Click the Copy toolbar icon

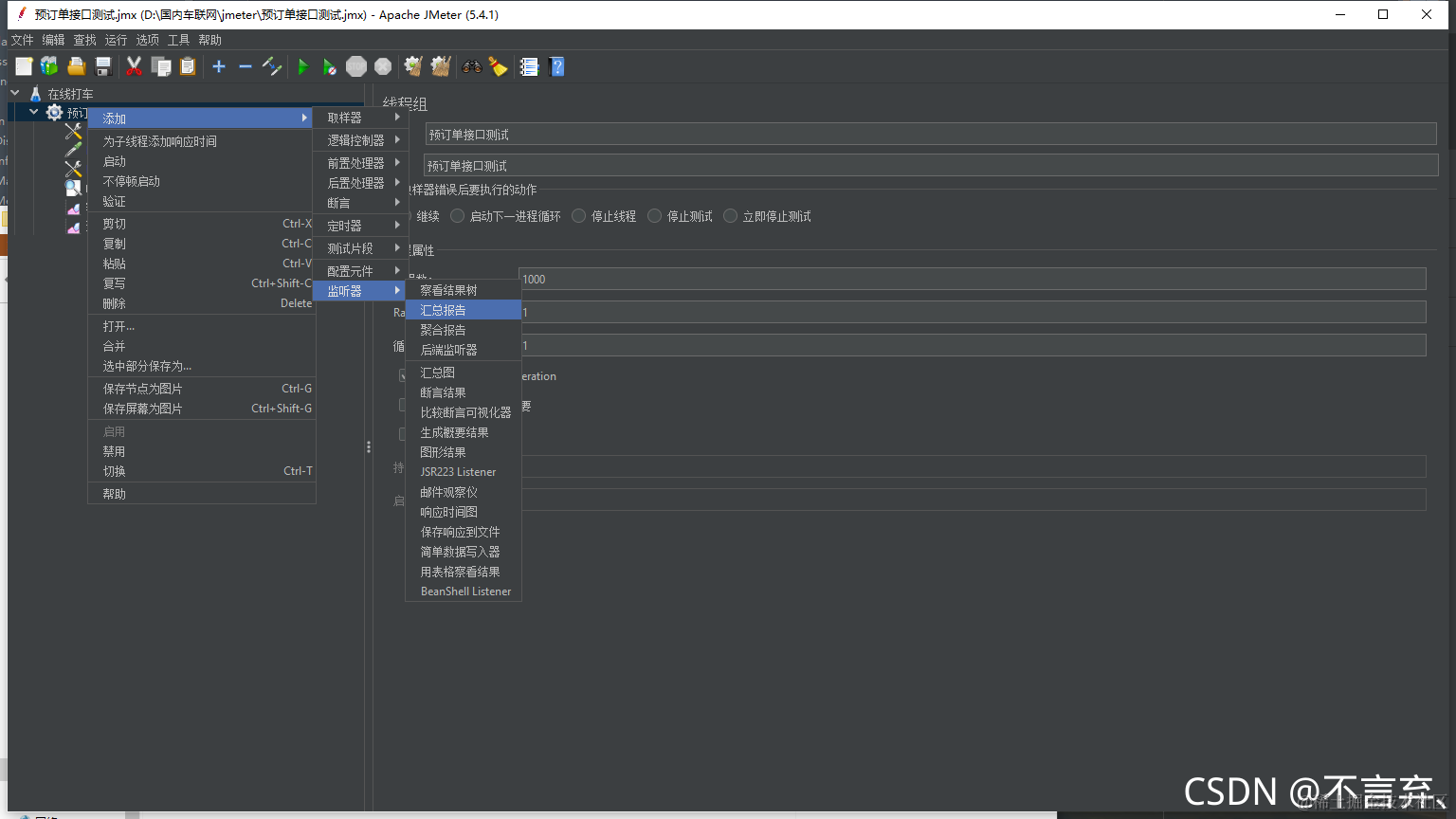point(161,66)
